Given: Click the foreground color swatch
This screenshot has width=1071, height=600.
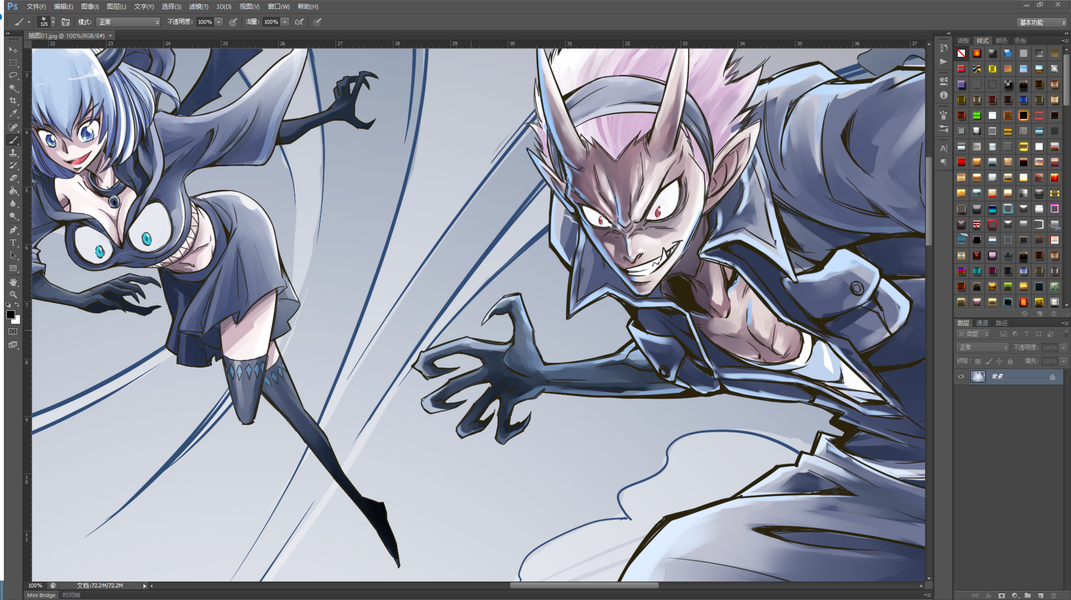Looking at the screenshot, I should [x=10, y=314].
